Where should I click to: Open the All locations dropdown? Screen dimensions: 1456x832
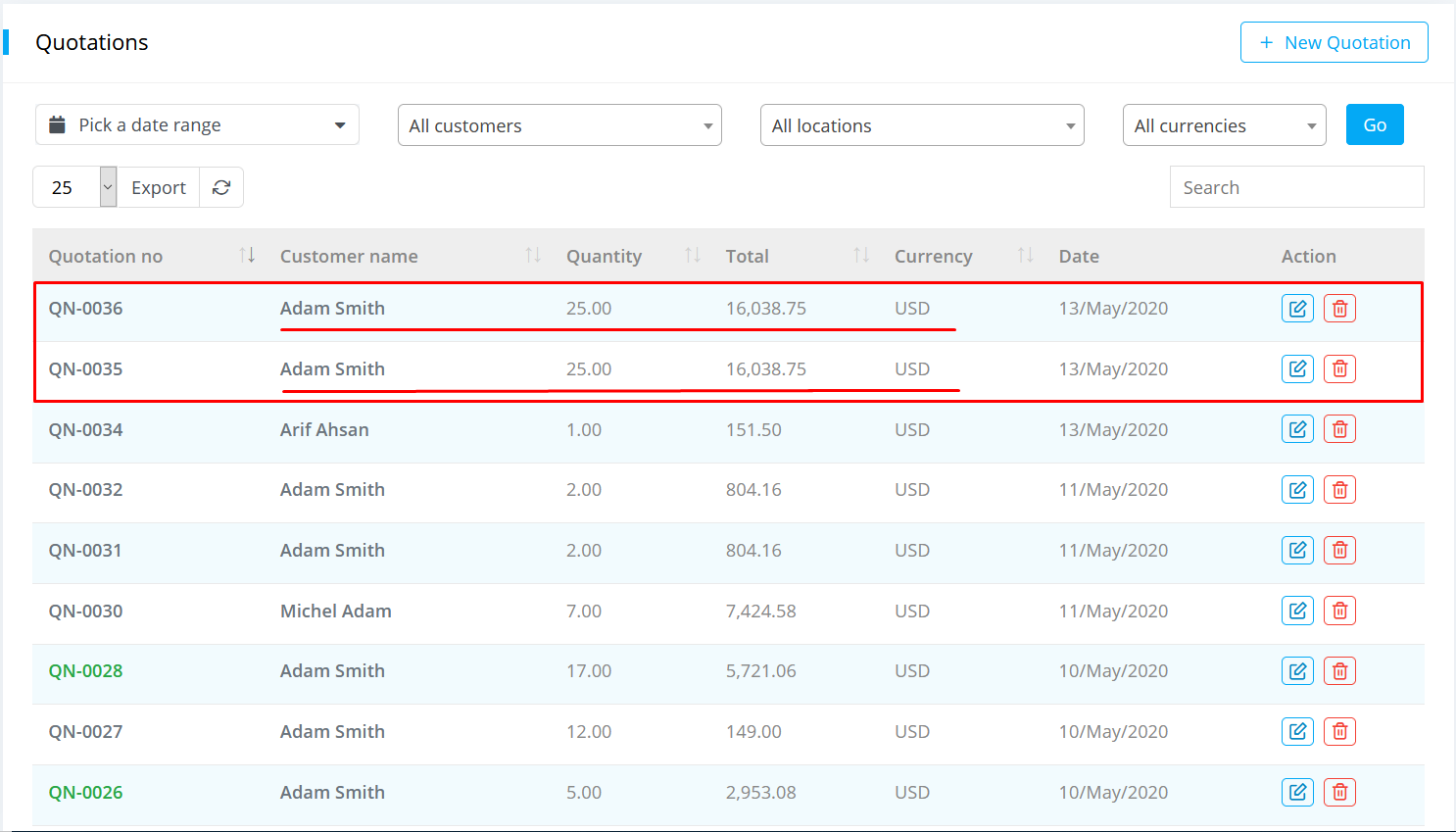922,125
